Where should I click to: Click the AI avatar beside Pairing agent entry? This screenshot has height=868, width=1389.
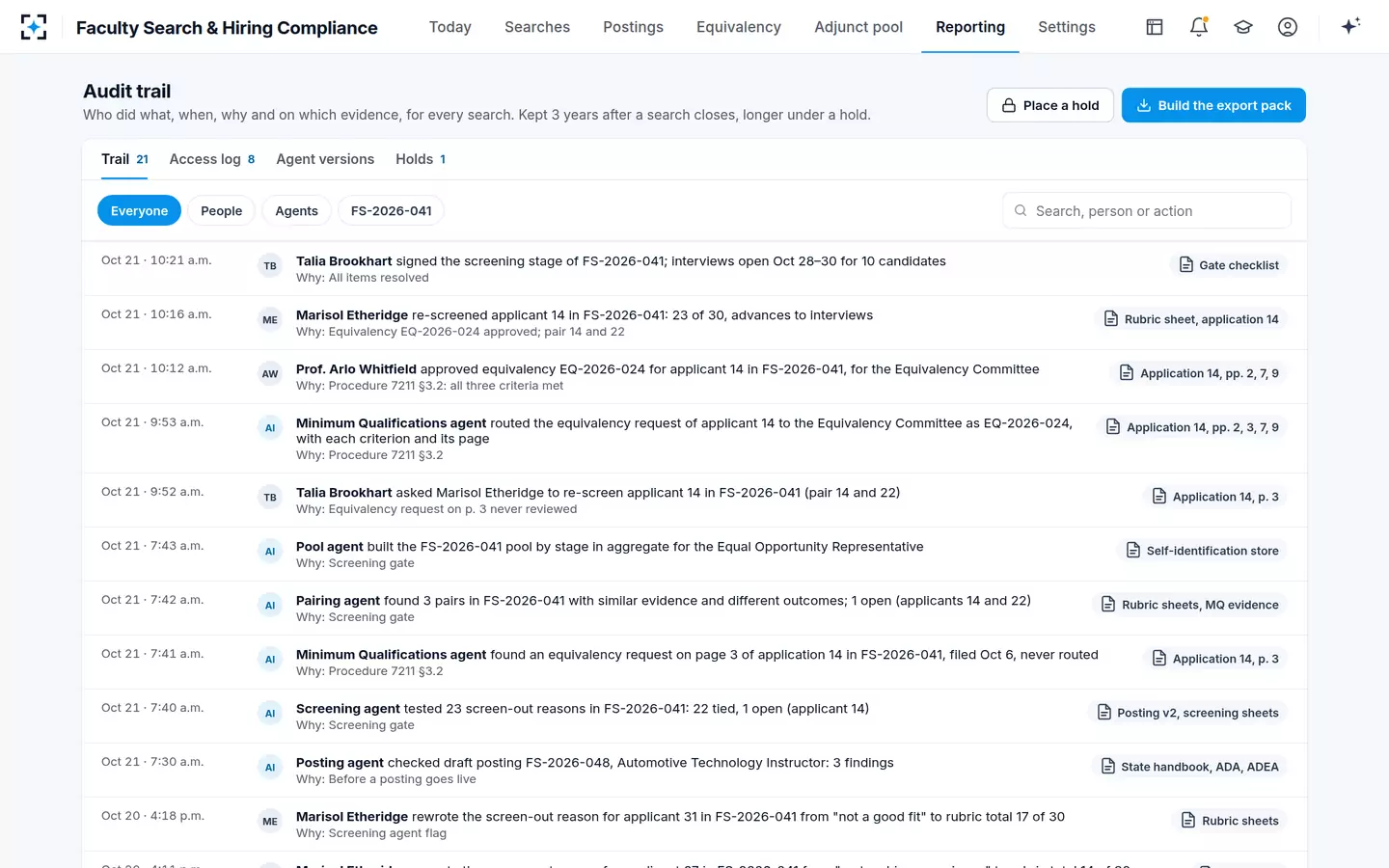click(x=270, y=606)
